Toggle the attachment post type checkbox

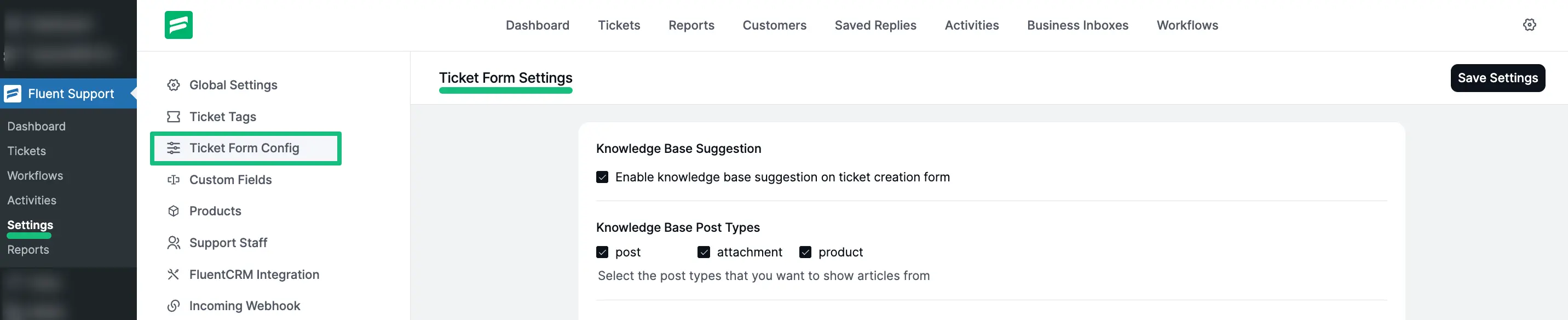tap(704, 253)
